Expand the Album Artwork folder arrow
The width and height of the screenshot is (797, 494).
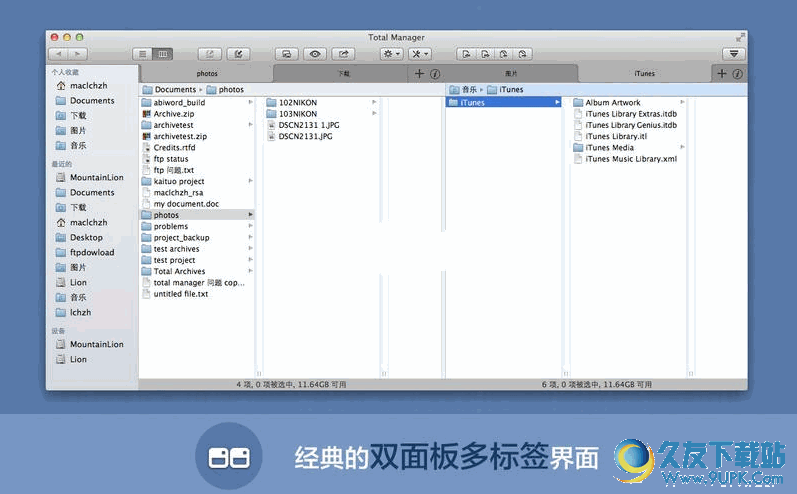click(682, 102)
